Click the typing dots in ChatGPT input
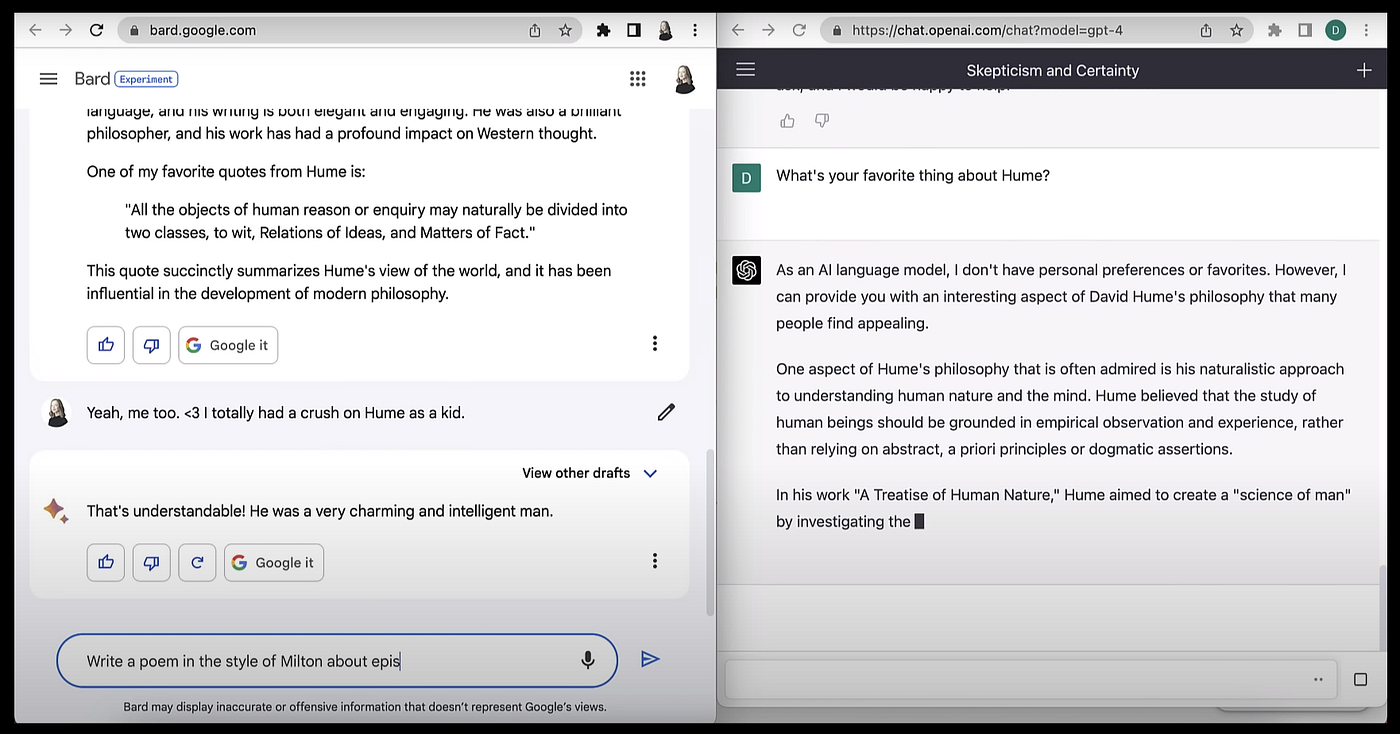The width and height of the screenshot is (1400, 734). (x=1318, y=680)
